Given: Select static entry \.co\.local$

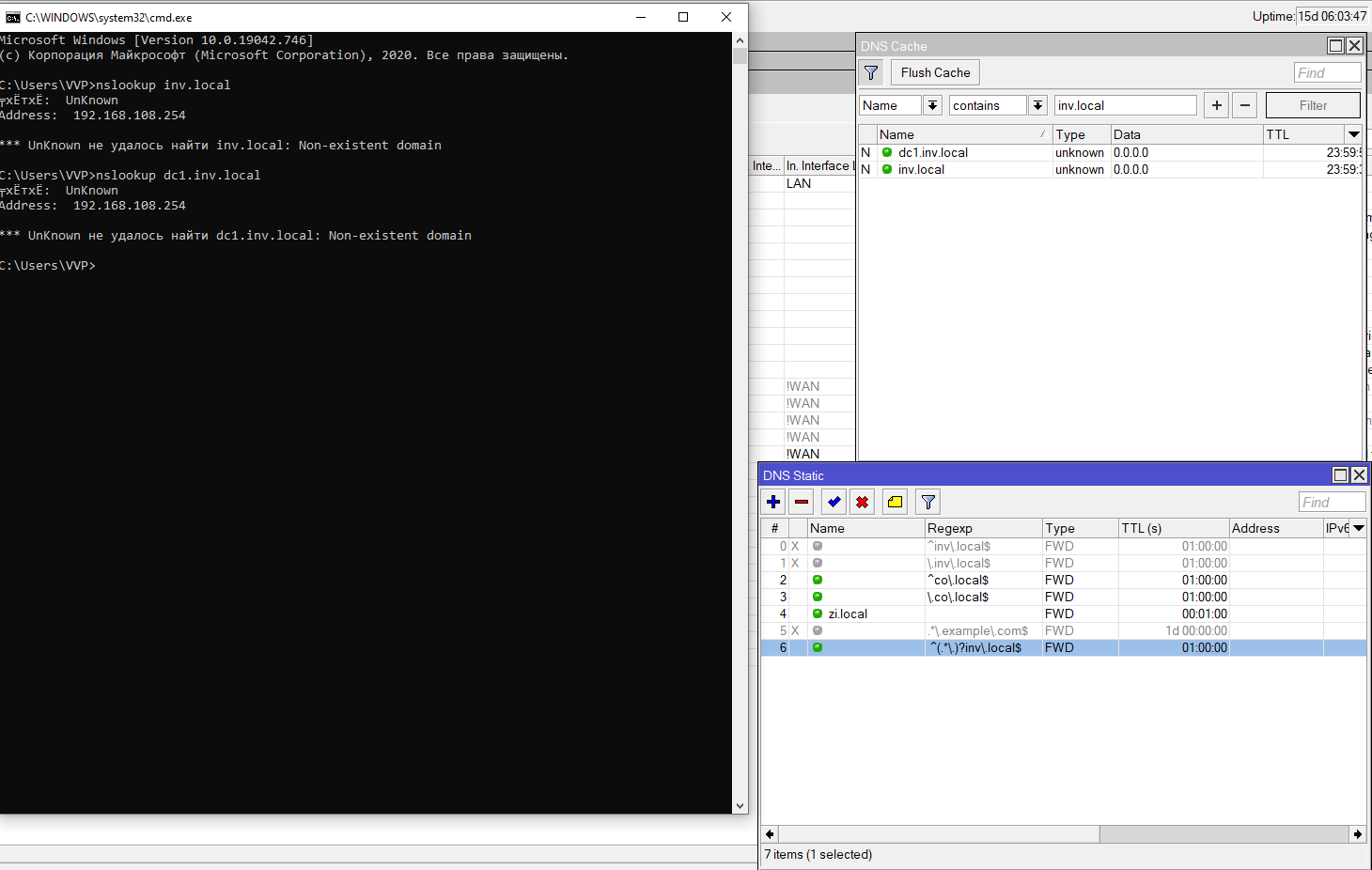Looking at the screenshot, I should (1064, 597).
